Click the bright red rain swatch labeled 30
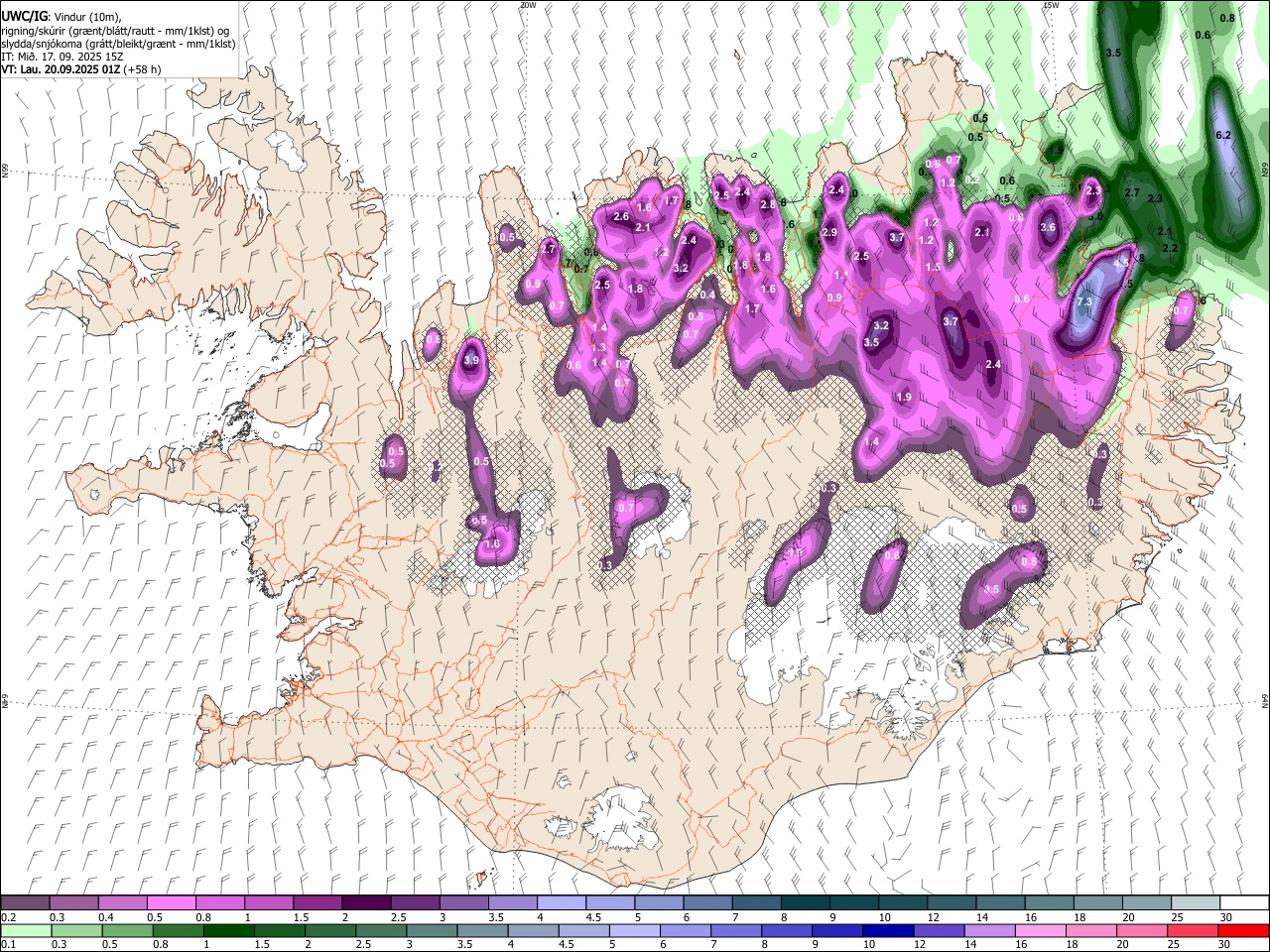The image size is (1270, 952). coord(1243,930)
